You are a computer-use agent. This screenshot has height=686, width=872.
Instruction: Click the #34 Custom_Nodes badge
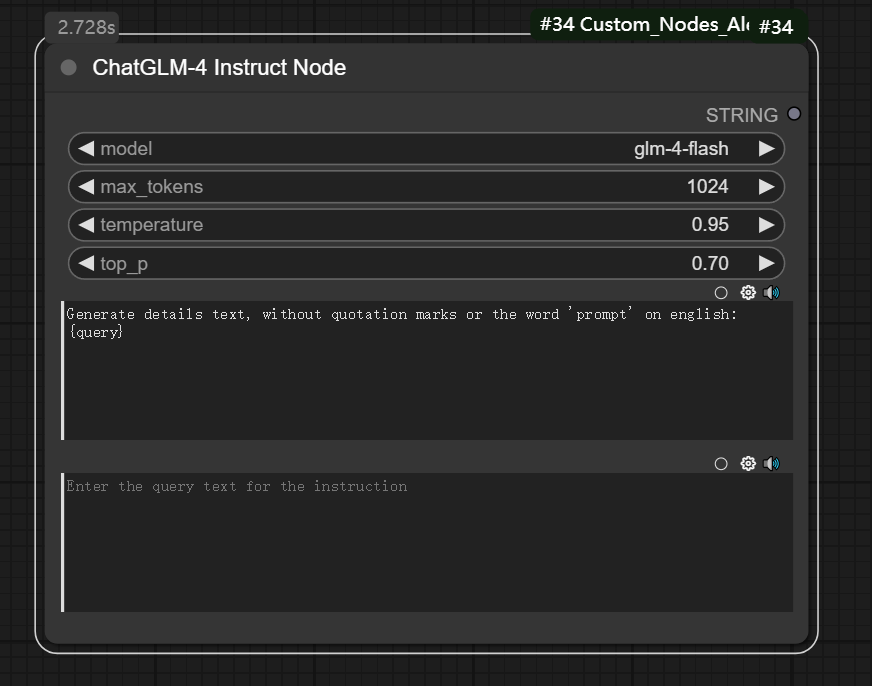(x=643, y=25)
